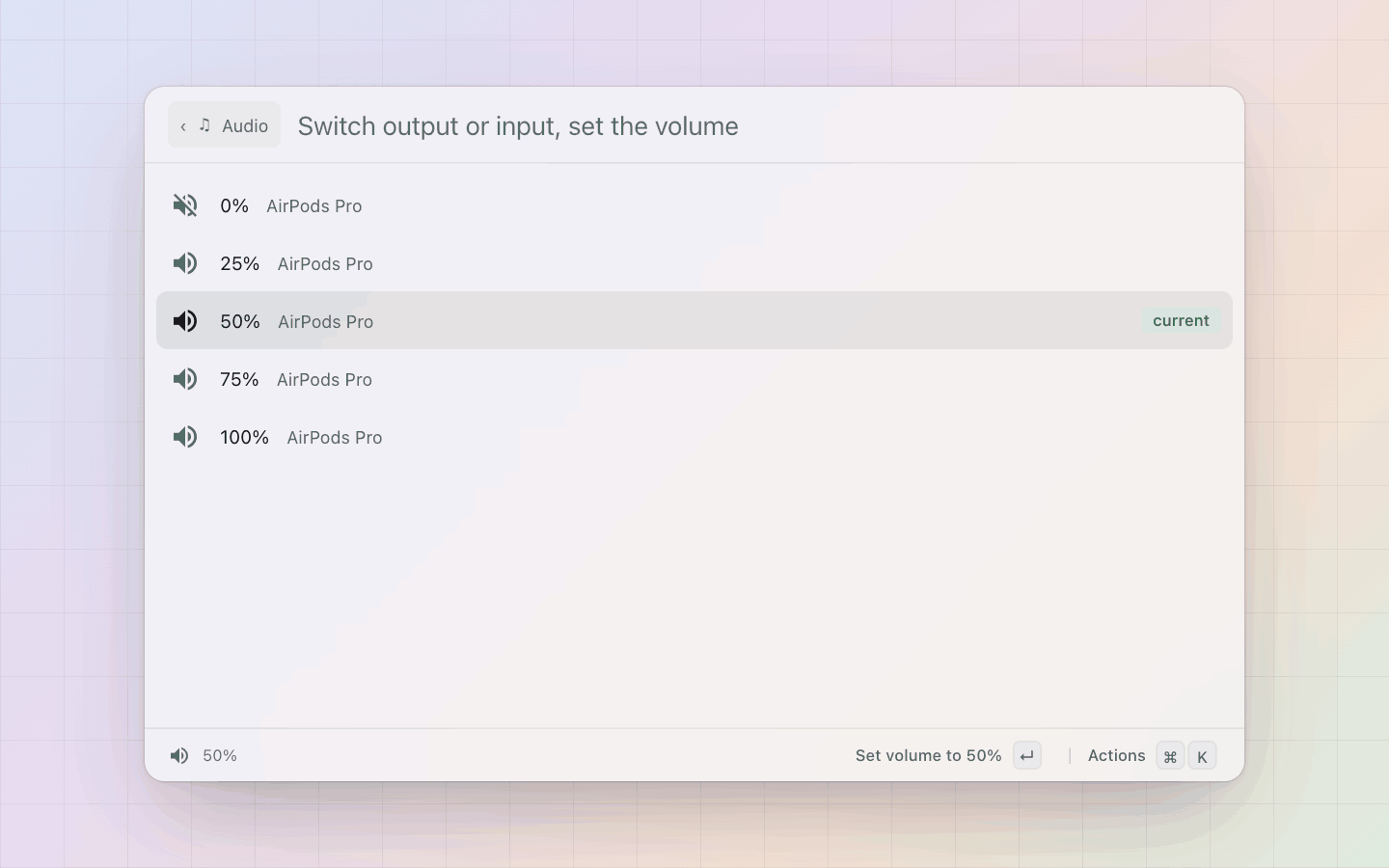Click AirPods Pro label in 100% row
1389x868 pixels.
335,437
